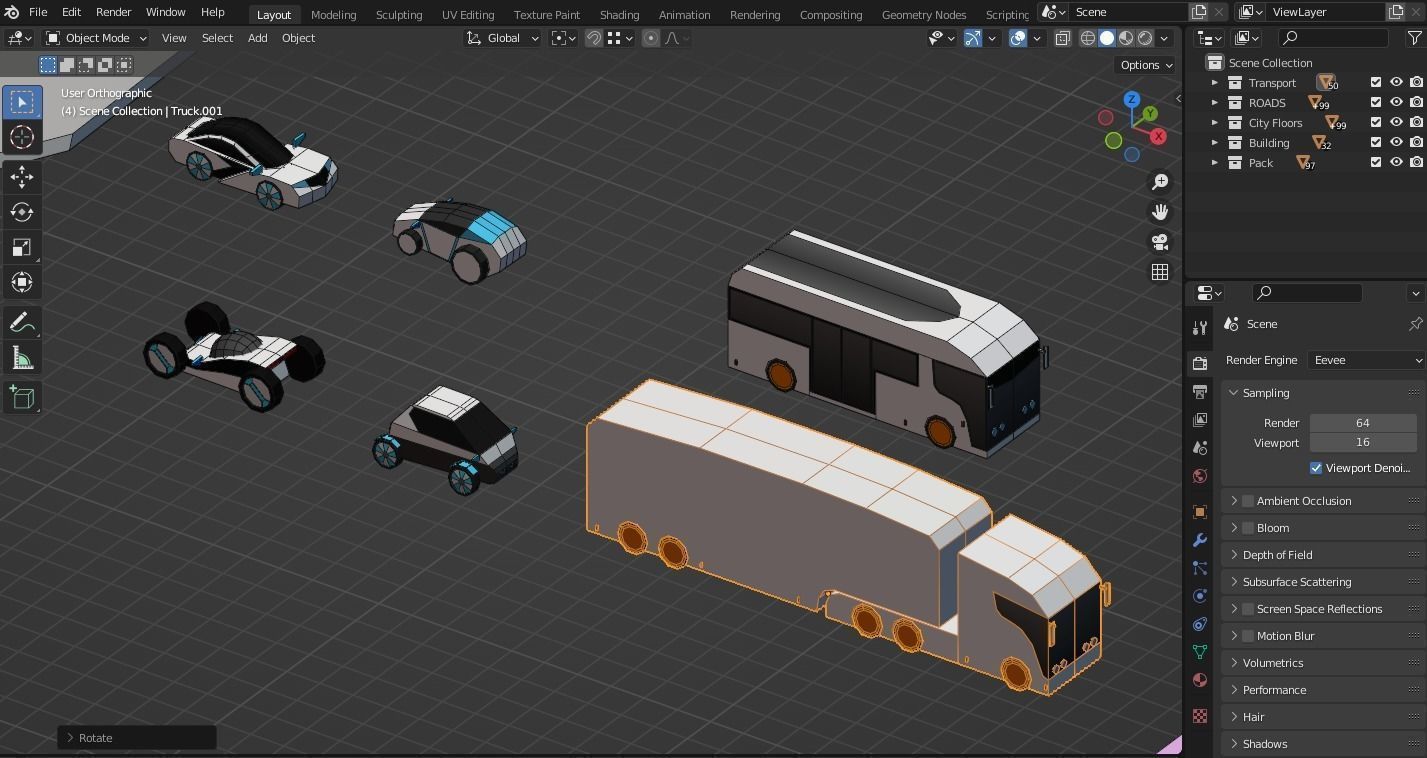Switch to the Geometry Nodes workspace tab
This screenshot has width=1427, height=758.
click(924, 14)
